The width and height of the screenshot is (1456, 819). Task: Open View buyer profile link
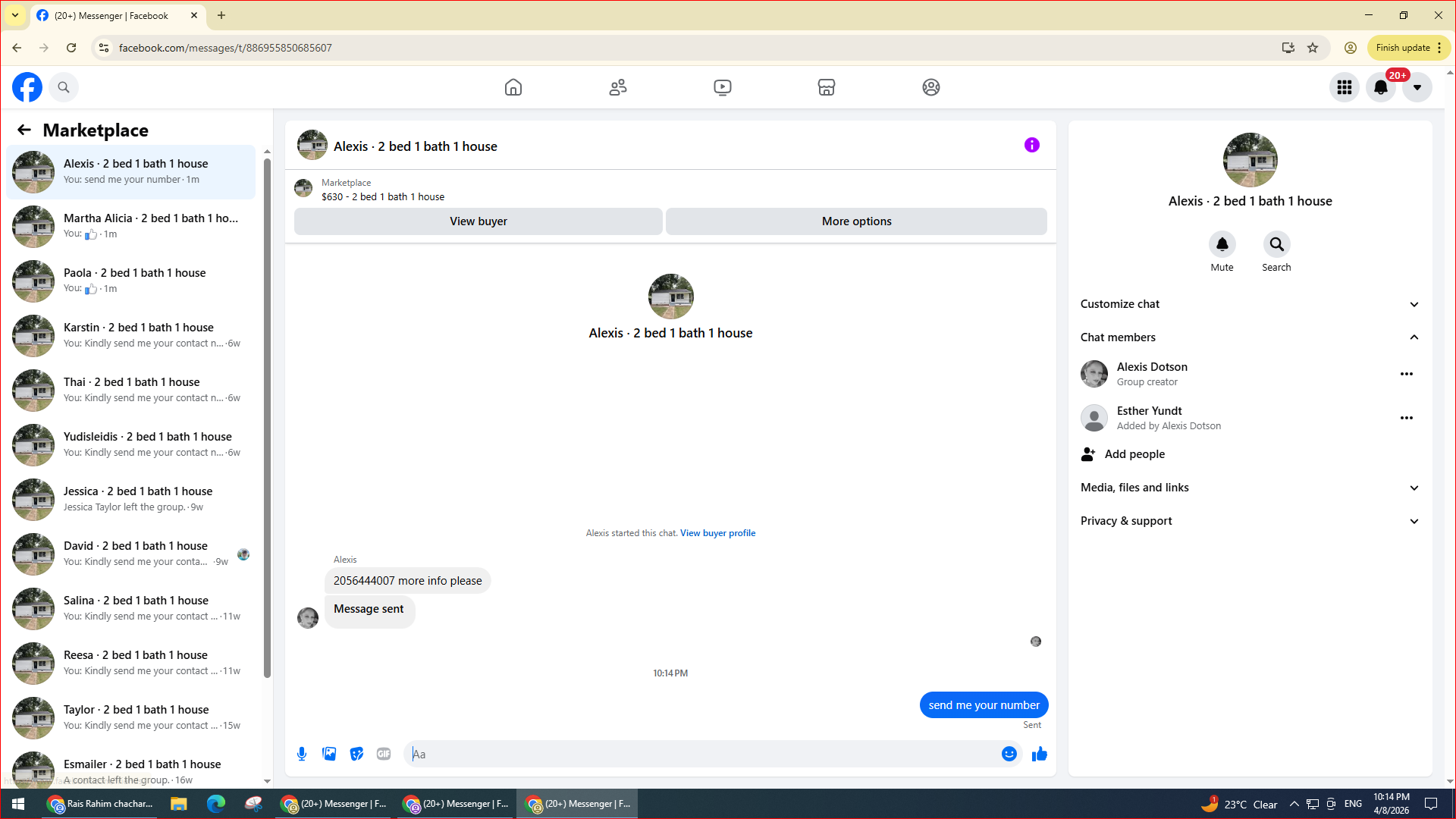pyautogui.click(x=717, y=533)
